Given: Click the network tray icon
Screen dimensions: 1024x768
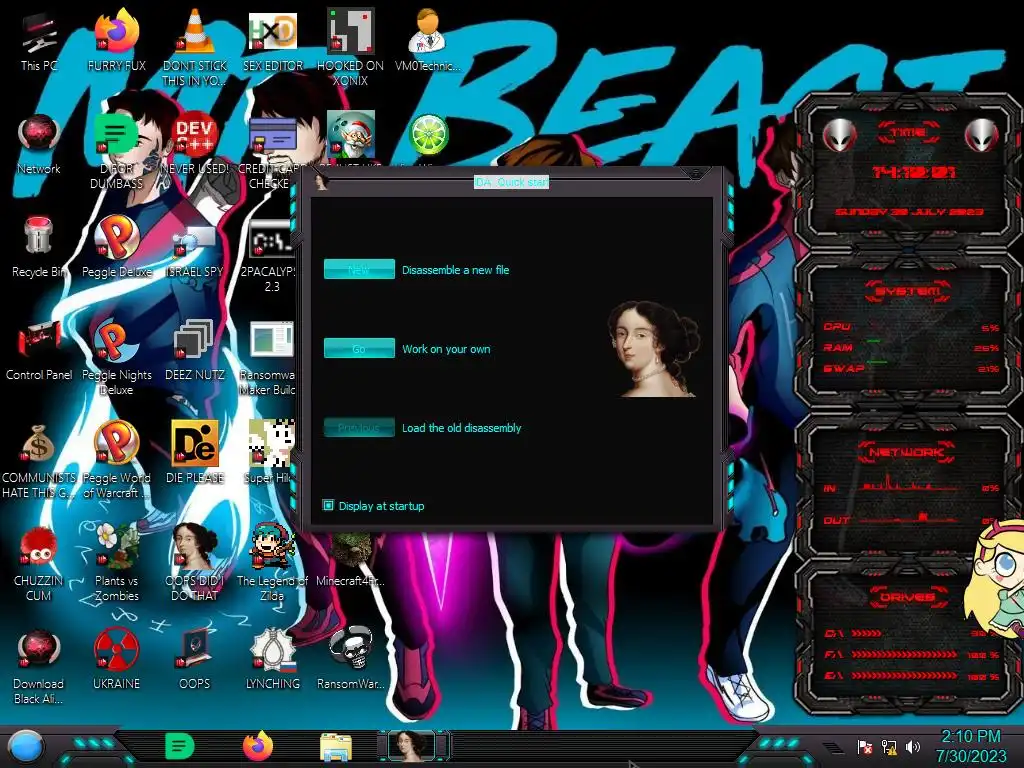Looking at the screenshot, I should pos(889,747).
